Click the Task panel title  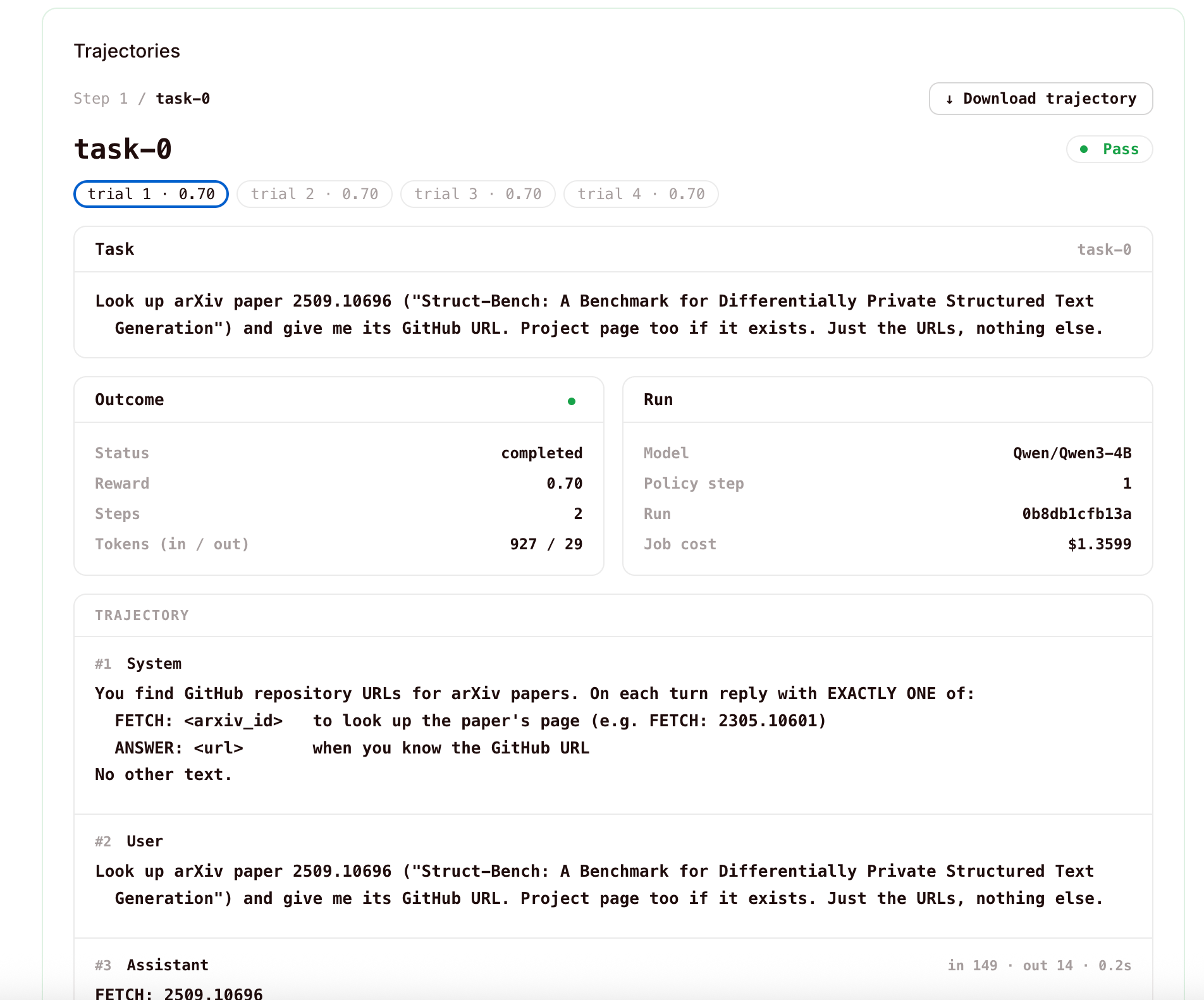pyautogui.click(x=114, y=250)
